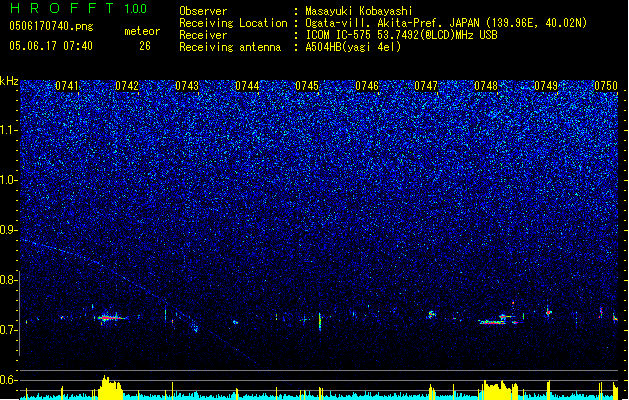Click the 0744 time marker
629x400 pixels.
point(247,86)
